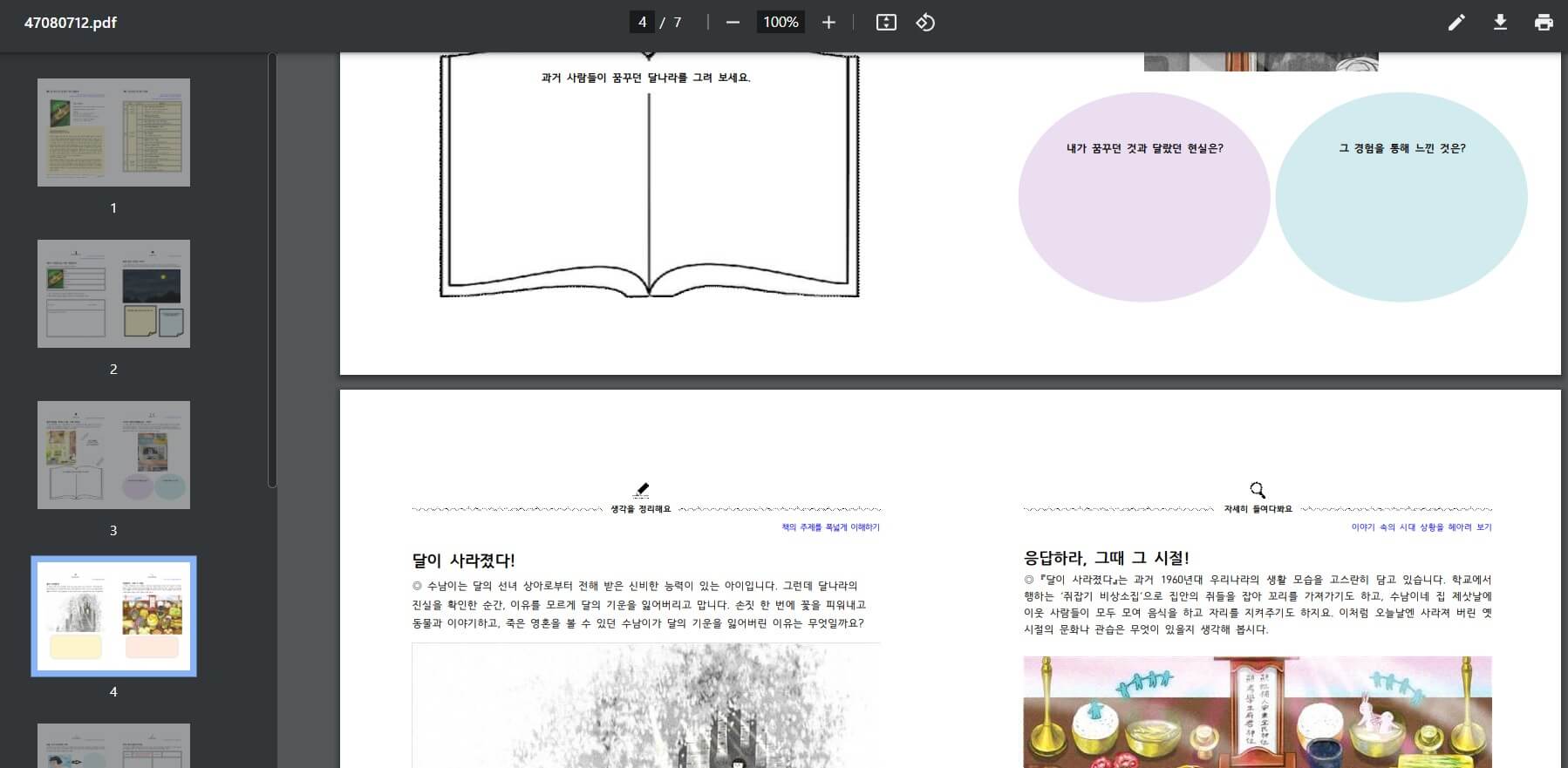
Task: Click the section label '자세히 들여다봐요'
Action: (1258, 509)
